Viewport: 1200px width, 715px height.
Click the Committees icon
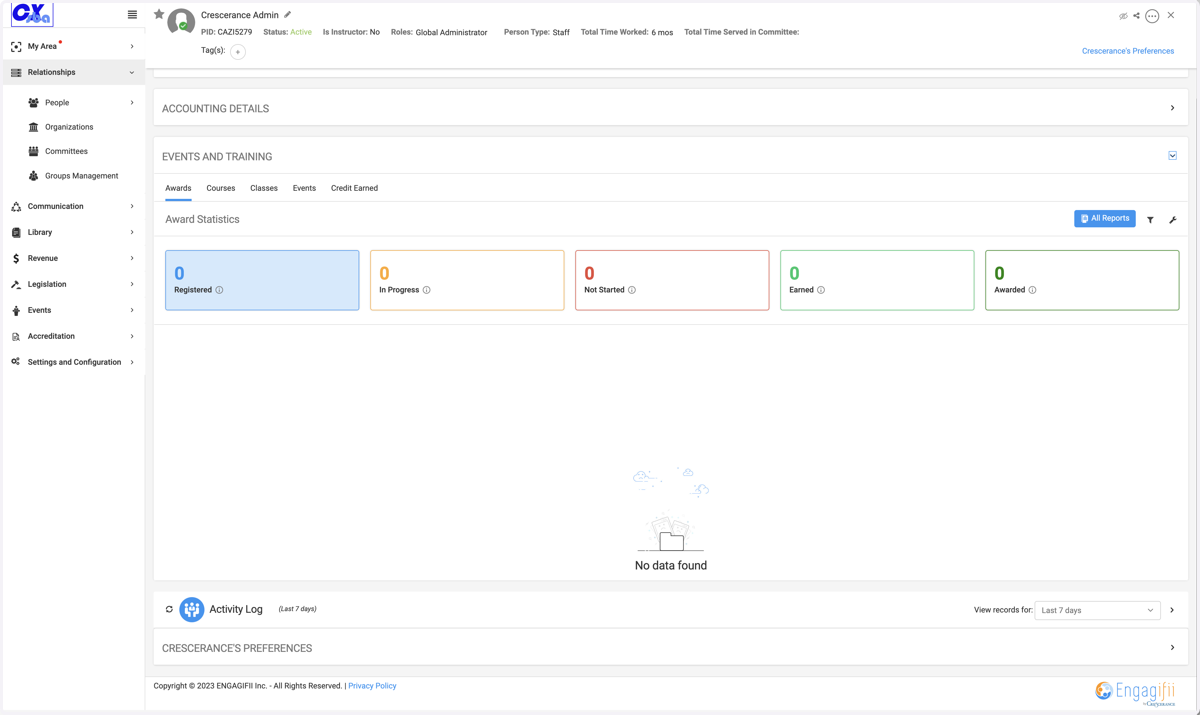(x=33, y=151)
